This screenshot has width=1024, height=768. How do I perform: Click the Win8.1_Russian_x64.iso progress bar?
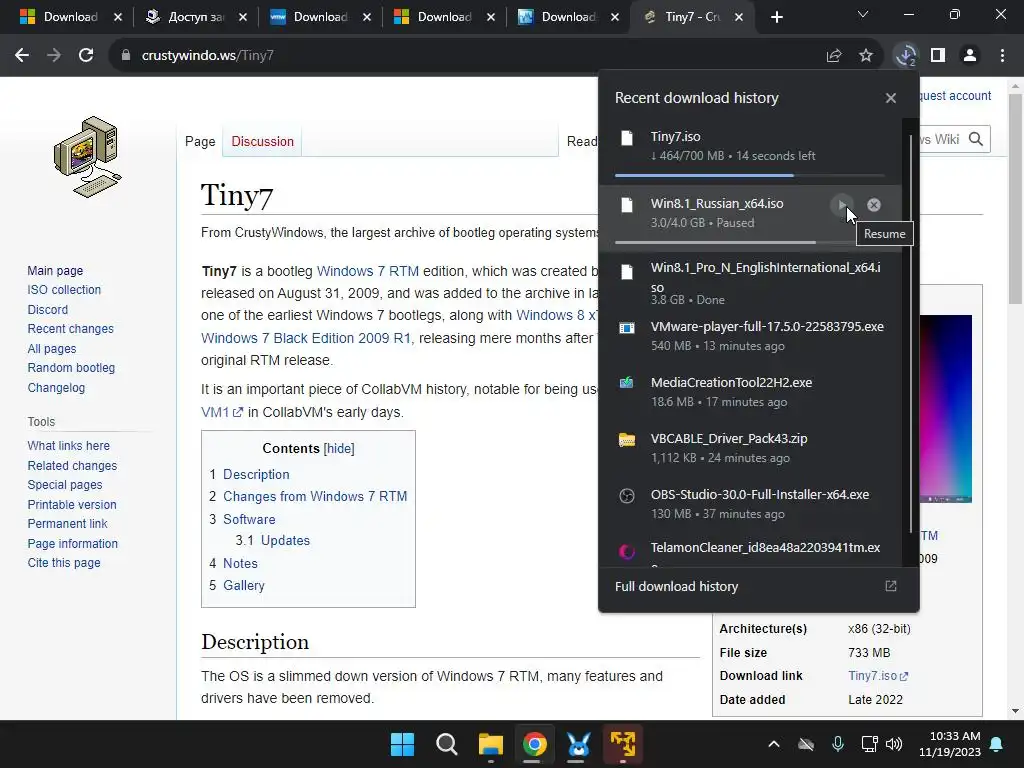(x=737, y=242)
